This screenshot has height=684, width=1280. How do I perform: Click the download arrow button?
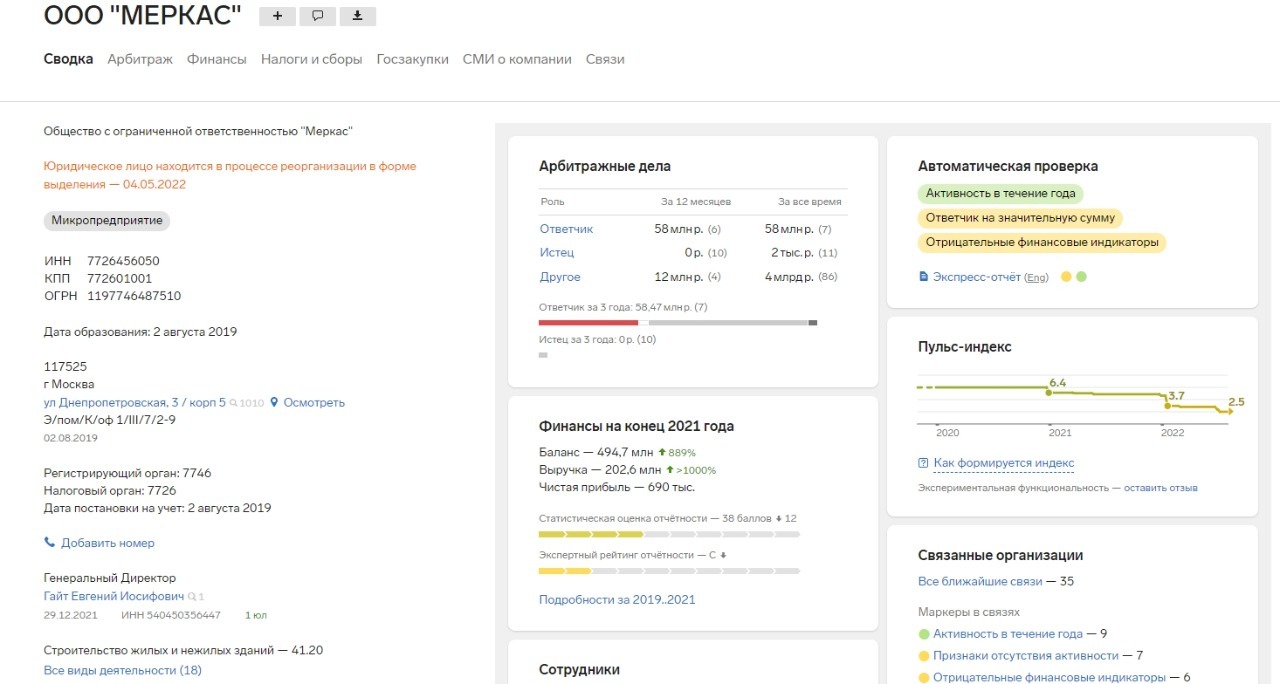coord(358,16)
